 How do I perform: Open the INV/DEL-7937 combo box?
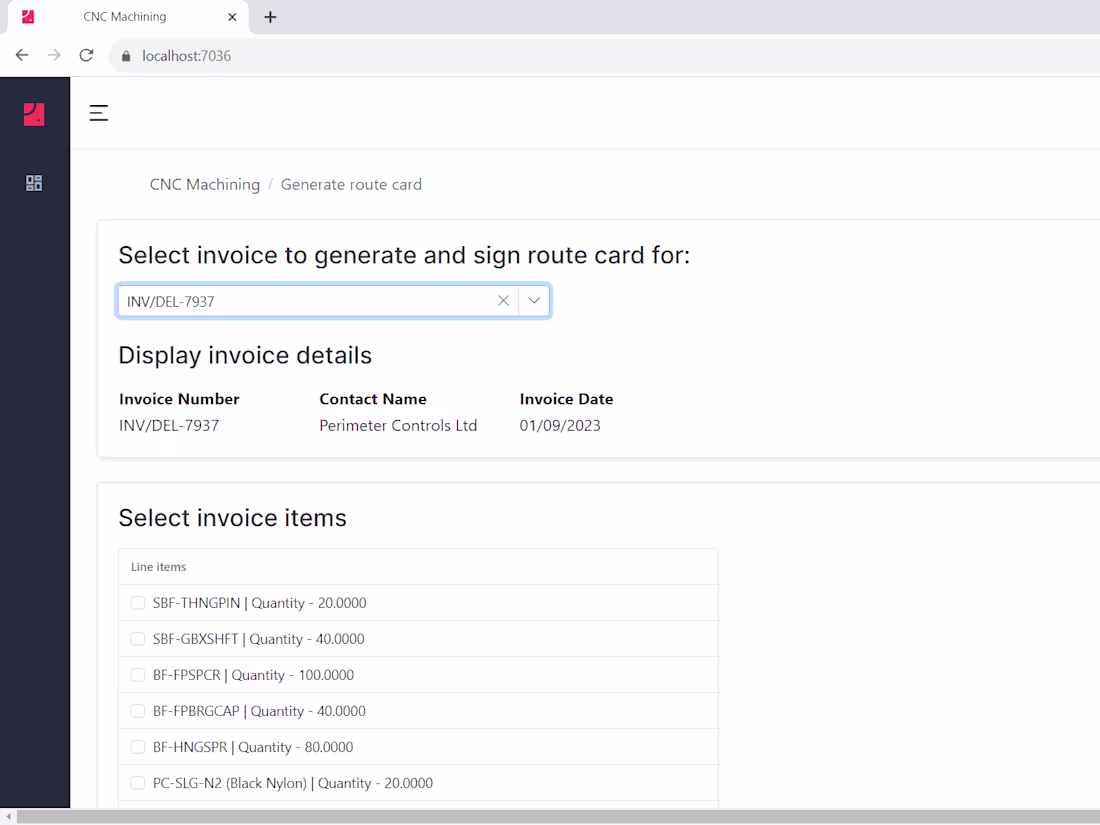pos(300,300)
